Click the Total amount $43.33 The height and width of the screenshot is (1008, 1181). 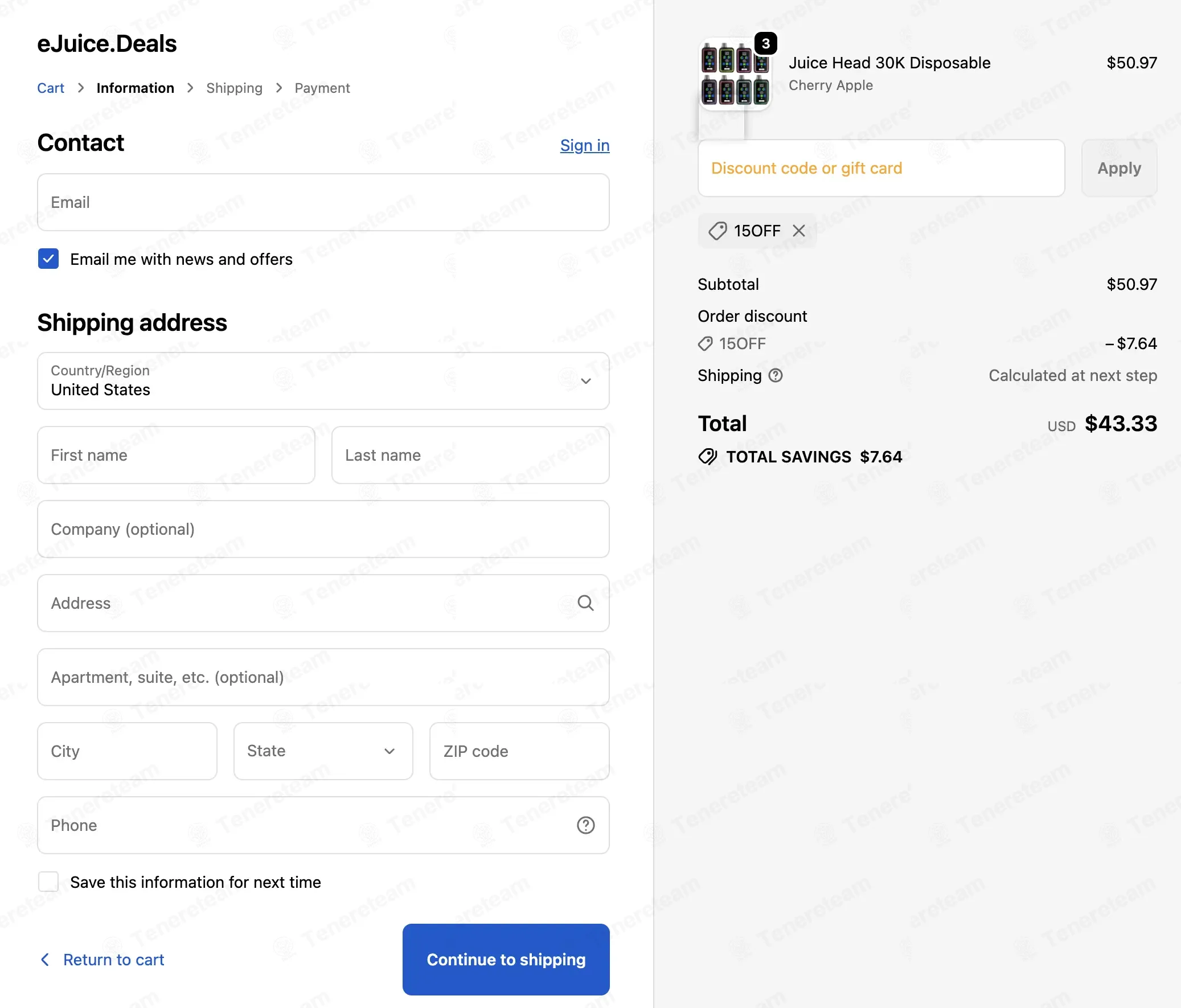(x=1121, y=423)
